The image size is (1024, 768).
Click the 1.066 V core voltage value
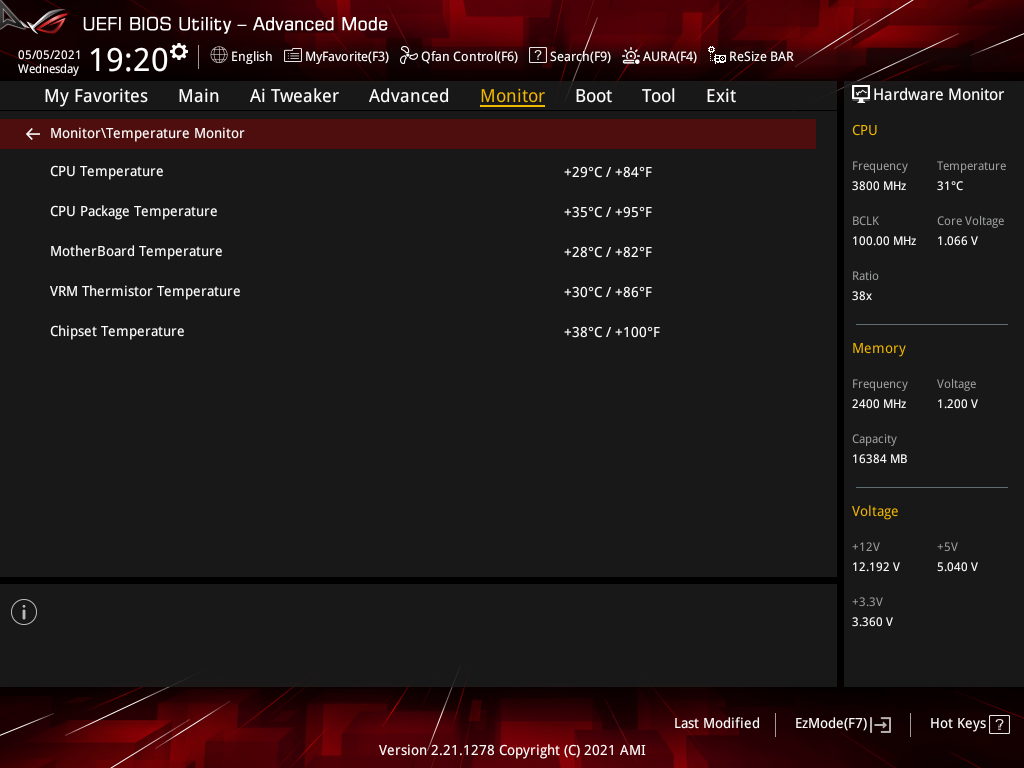click(957, 241)
